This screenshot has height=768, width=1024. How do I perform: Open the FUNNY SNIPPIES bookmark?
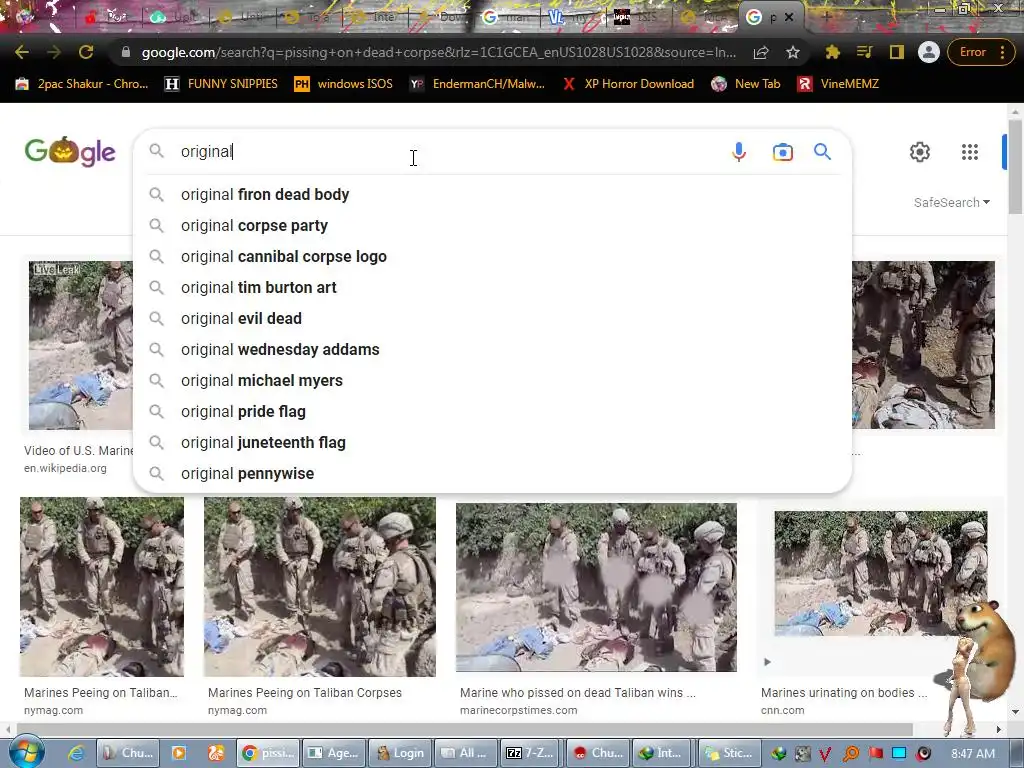coord(221,84)
